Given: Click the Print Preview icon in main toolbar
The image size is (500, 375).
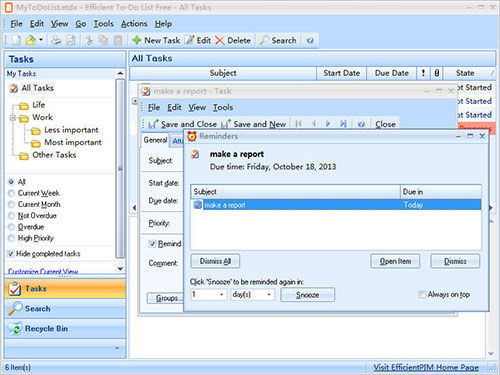Looking at the screenshot, I should [x=71, y=40].
